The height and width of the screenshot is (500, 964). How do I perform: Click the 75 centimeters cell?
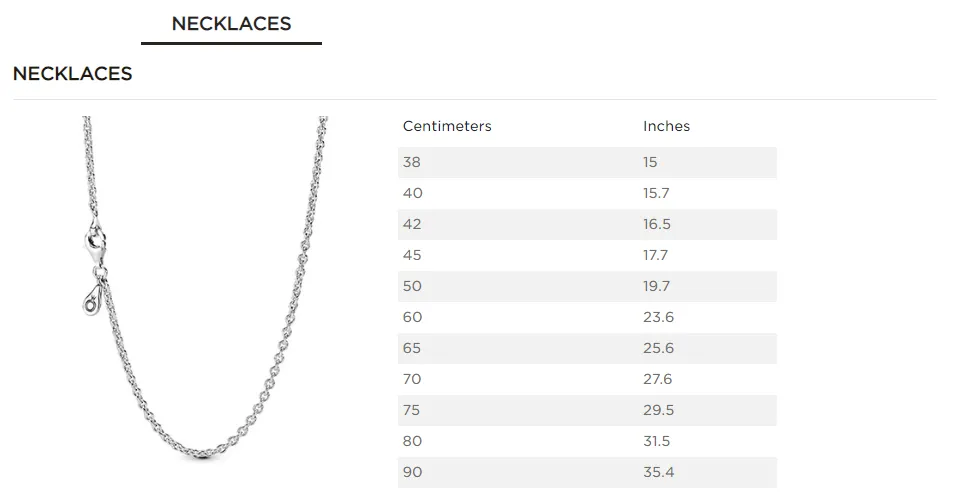pyautogui.click(x=412, y=410)
